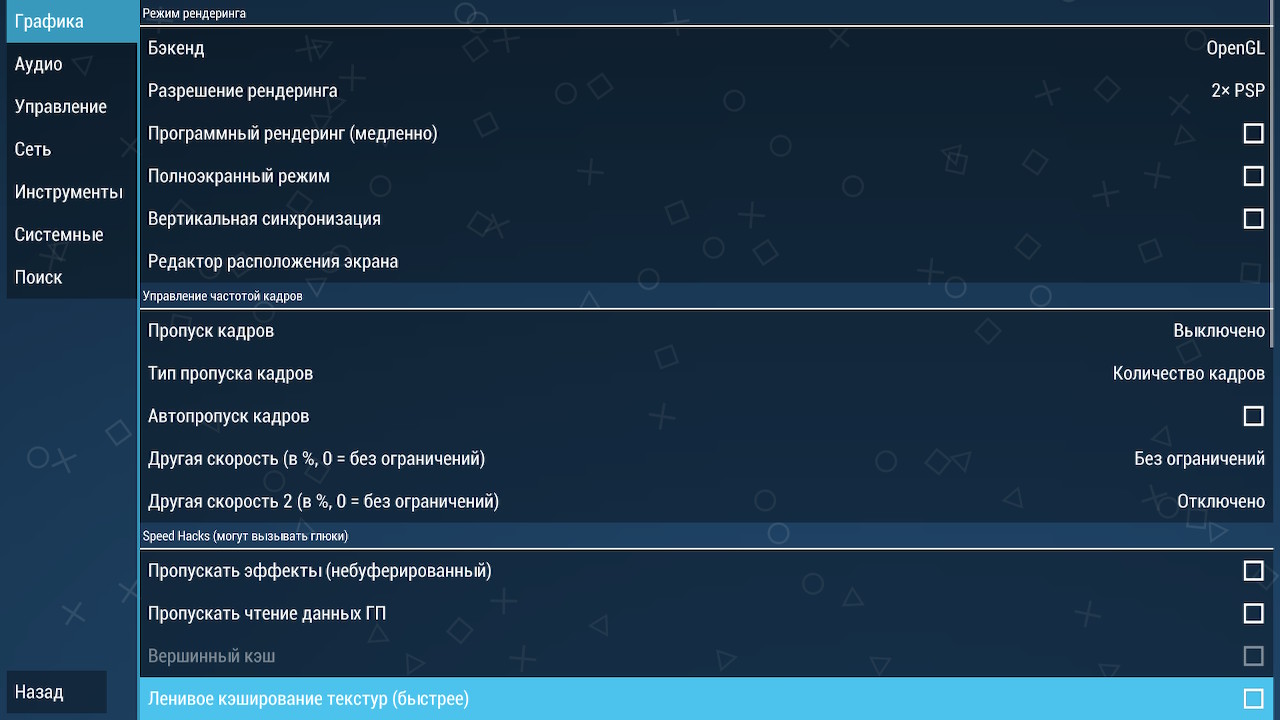The height and width of the screenshot is (720, 1280).
Task: Toggle Пропускать чтение данных ГП checkbox
Action: click(1253, 613)
